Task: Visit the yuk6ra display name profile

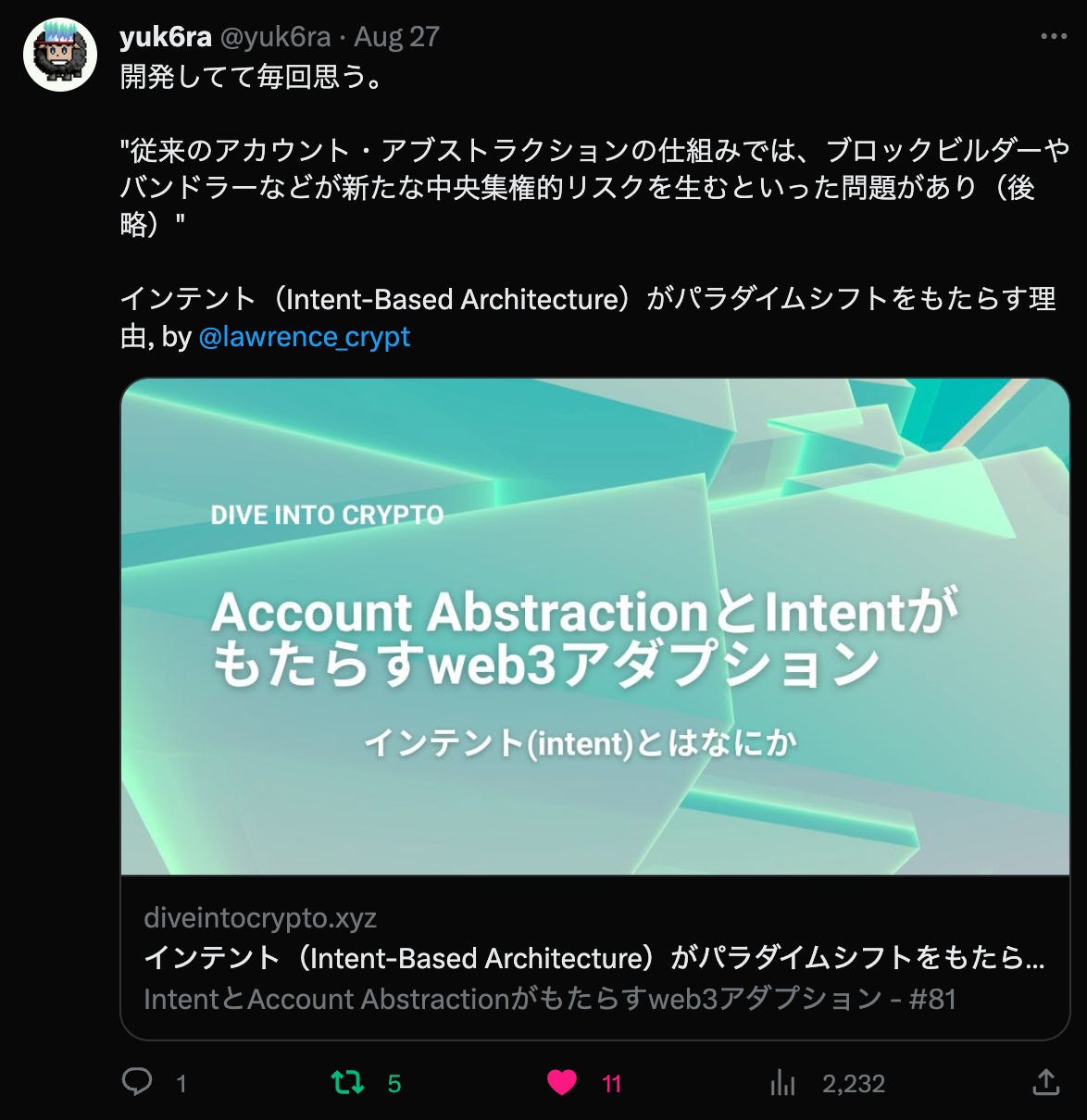Action: pos(166,37)
